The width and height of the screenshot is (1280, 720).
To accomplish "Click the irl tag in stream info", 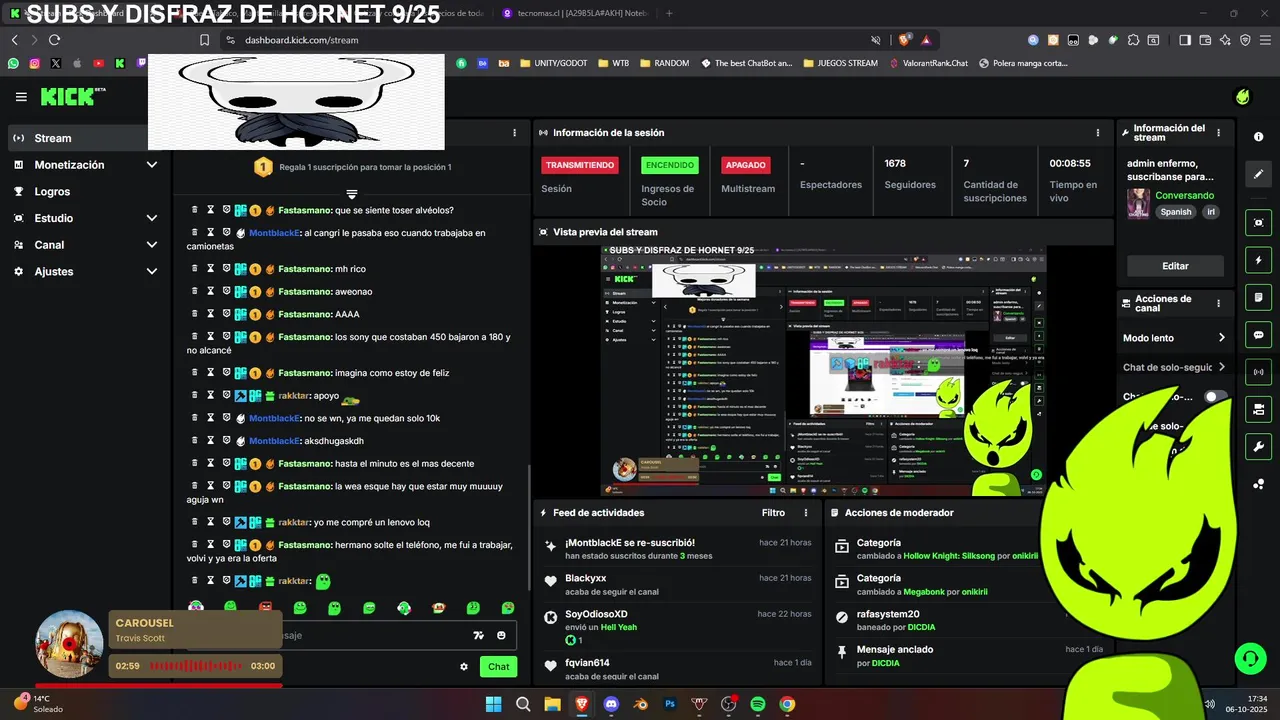I will point(1210,212).
